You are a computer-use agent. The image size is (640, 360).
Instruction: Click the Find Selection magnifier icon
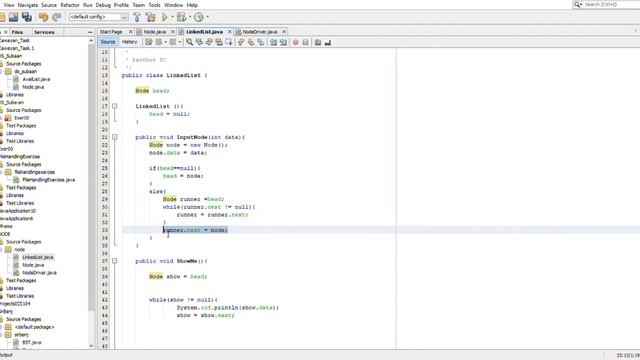point(189,42)
